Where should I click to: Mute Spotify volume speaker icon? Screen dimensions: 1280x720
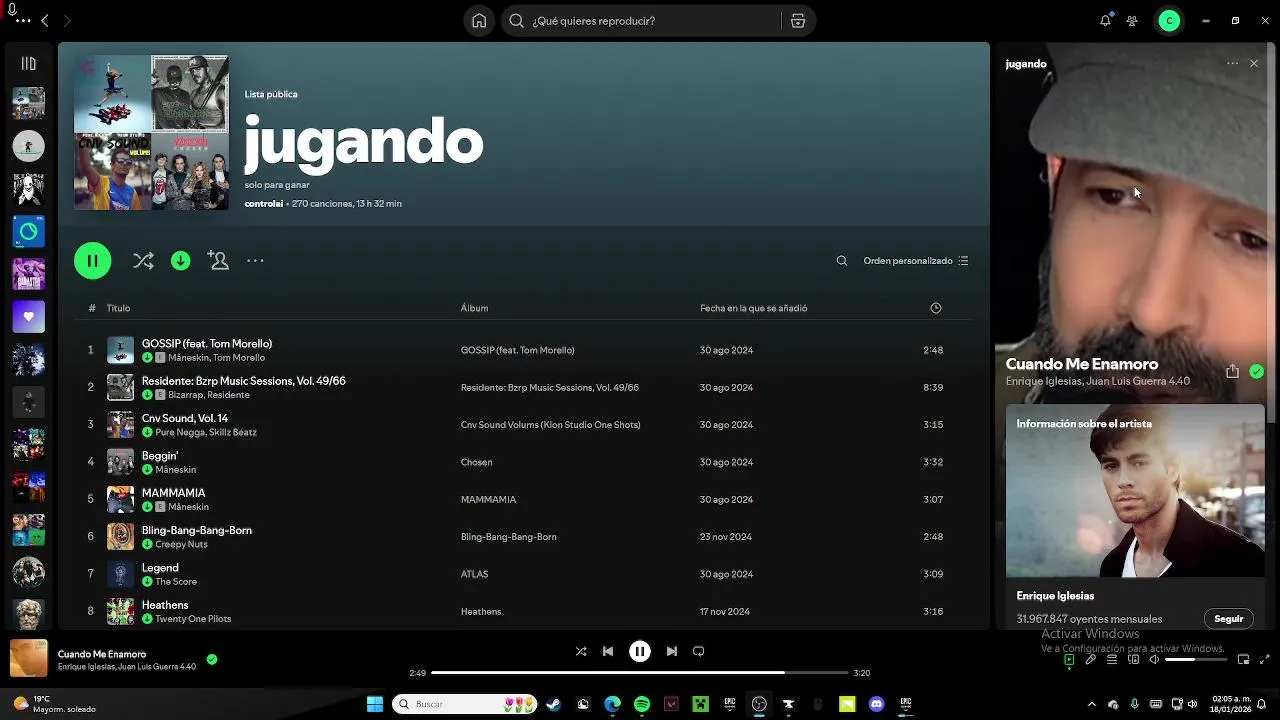(x=1154, y=660)
